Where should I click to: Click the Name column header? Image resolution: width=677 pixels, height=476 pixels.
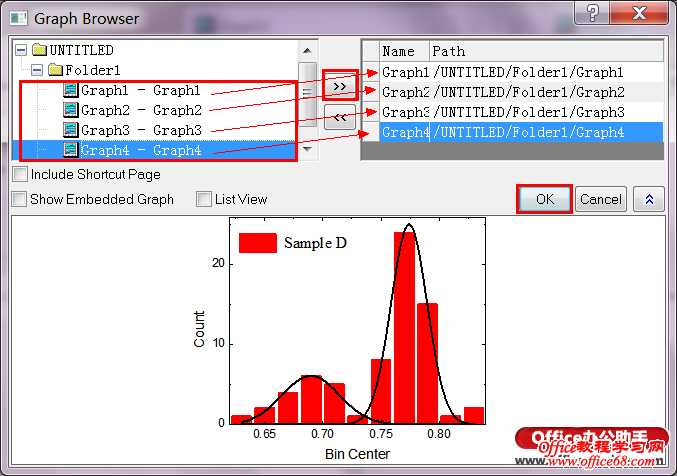click(x=405, y=51)
